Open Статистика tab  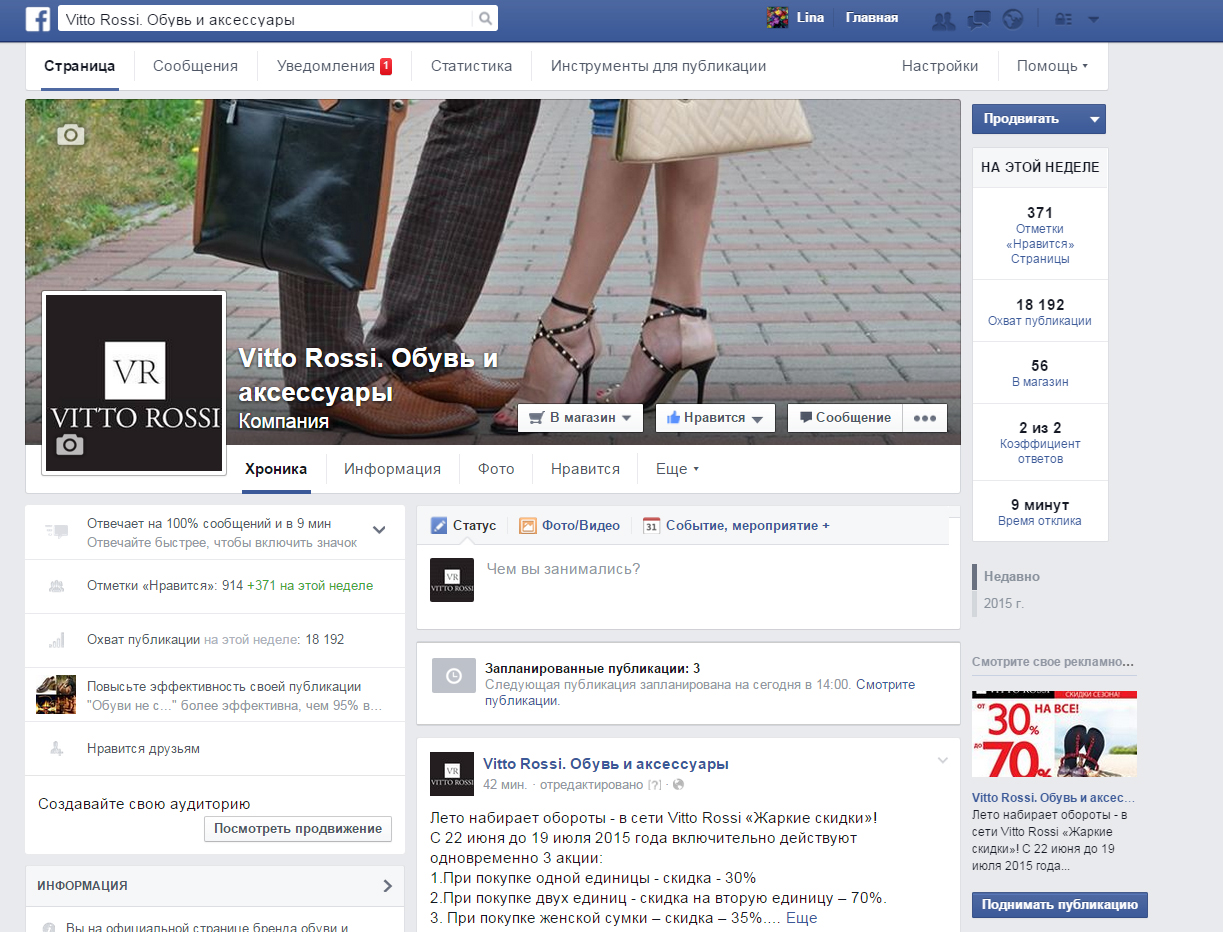coord(471,66)
